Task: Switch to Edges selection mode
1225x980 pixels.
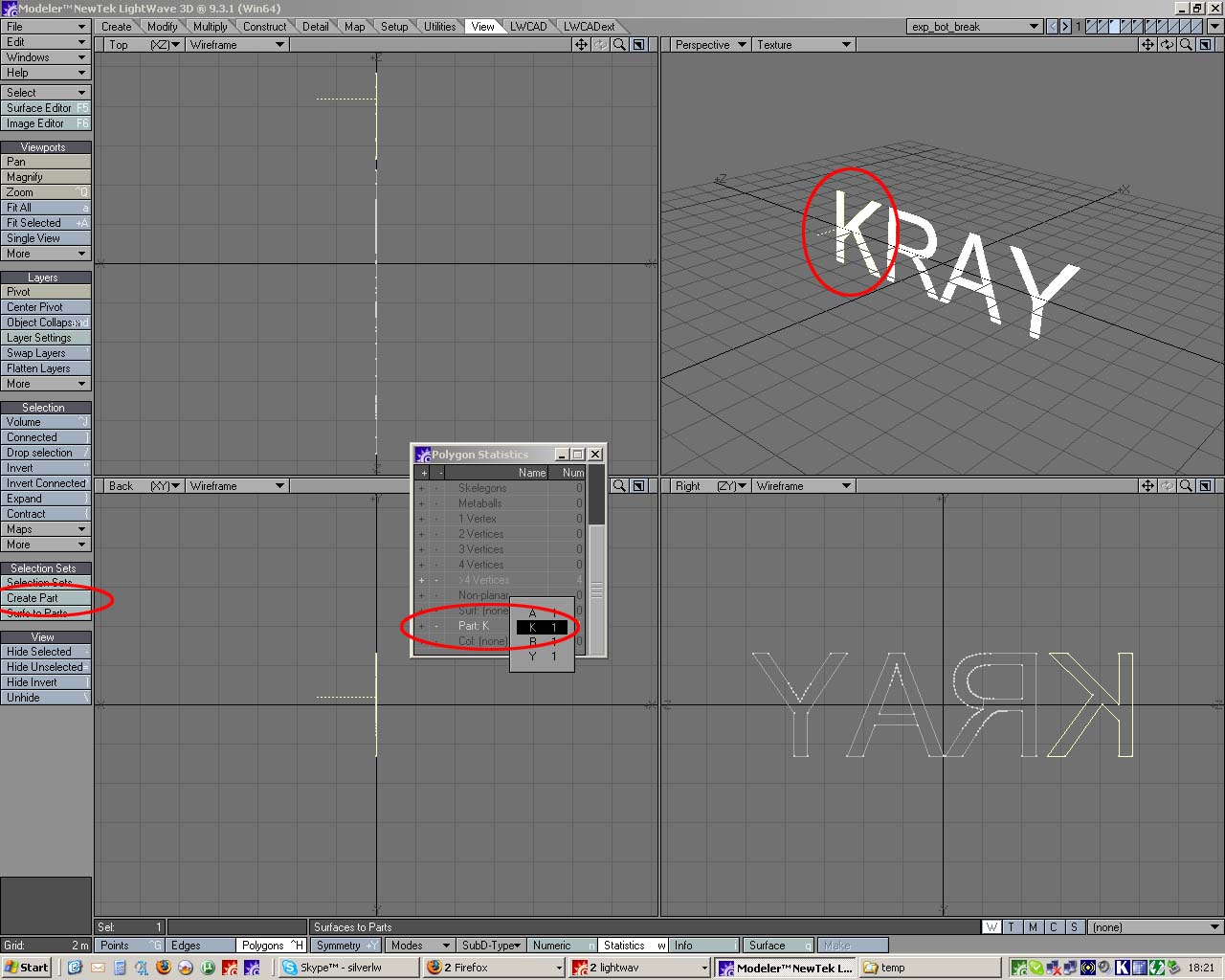Action: pos(200,946)
